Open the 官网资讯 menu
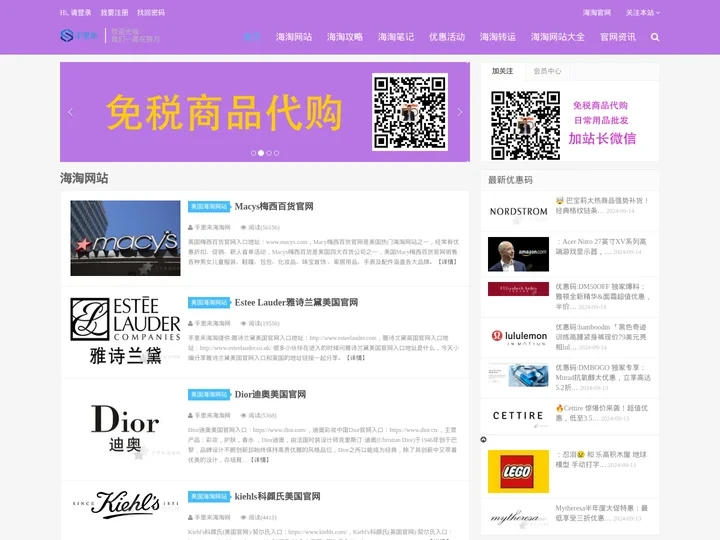 [618, 37]
